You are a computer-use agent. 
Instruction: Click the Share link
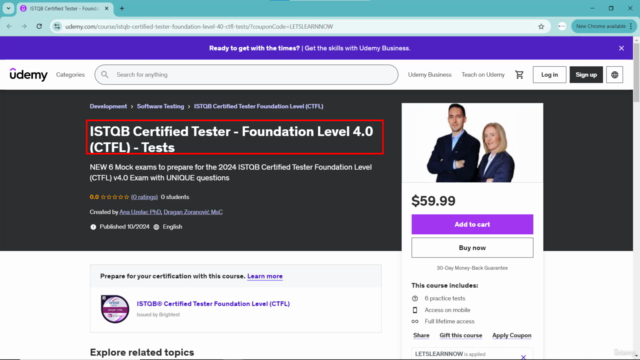coord(421,335)
